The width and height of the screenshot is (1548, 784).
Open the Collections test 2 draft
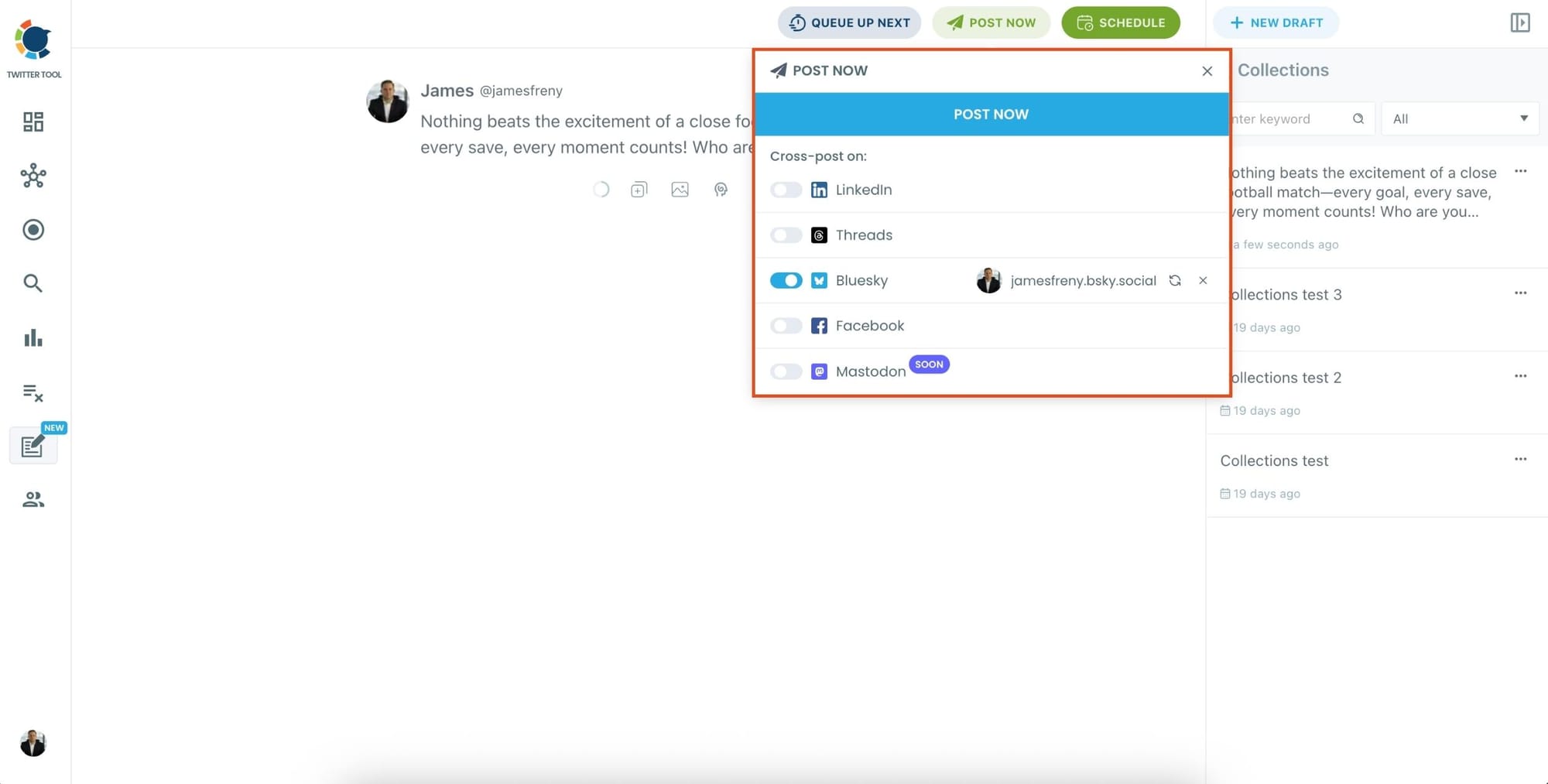pyautogui.click(x=1374, y=392)
